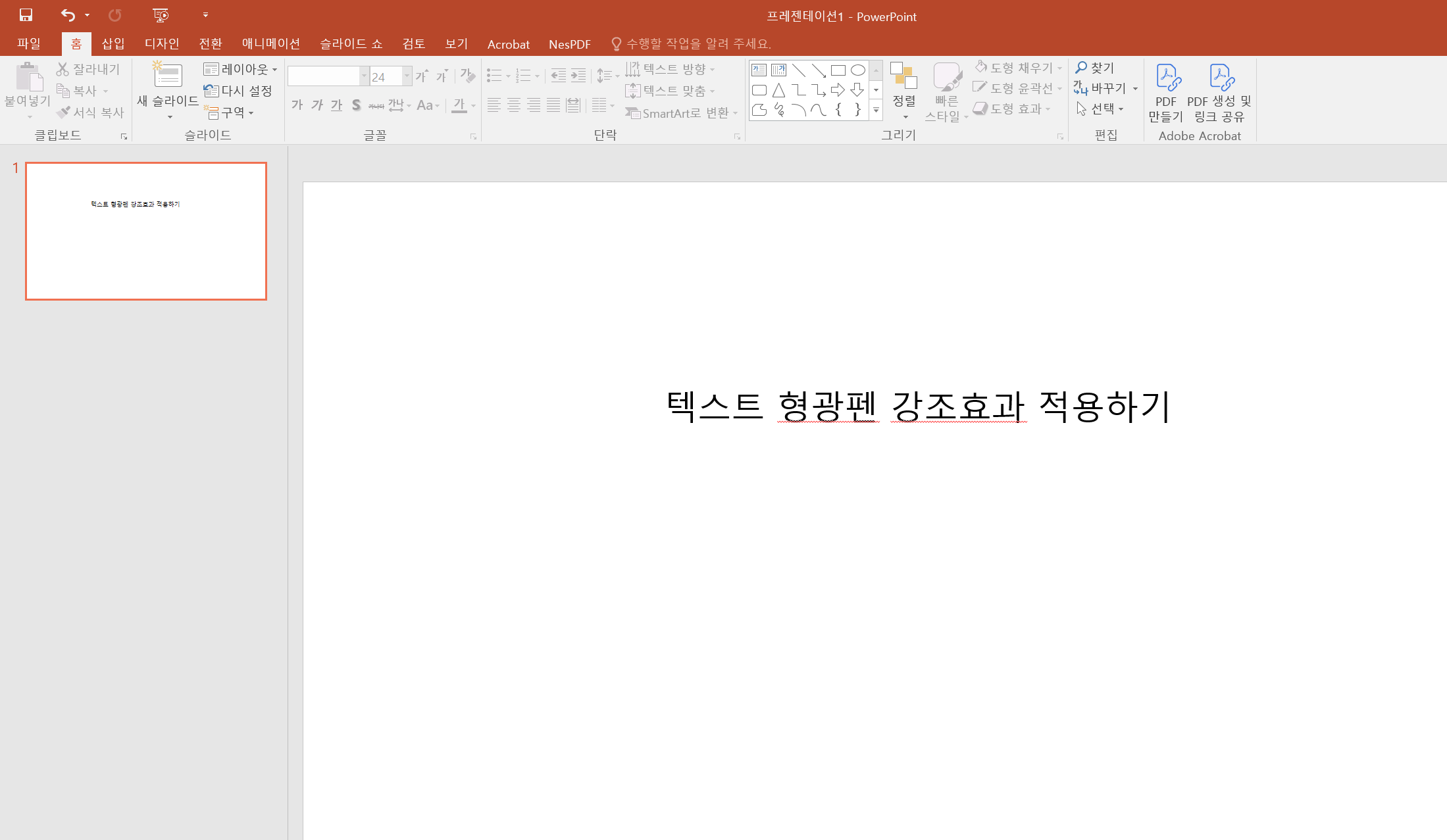Click the decrease font size icon
This screenshot has width=1447, height=840.
coord(442,76)
